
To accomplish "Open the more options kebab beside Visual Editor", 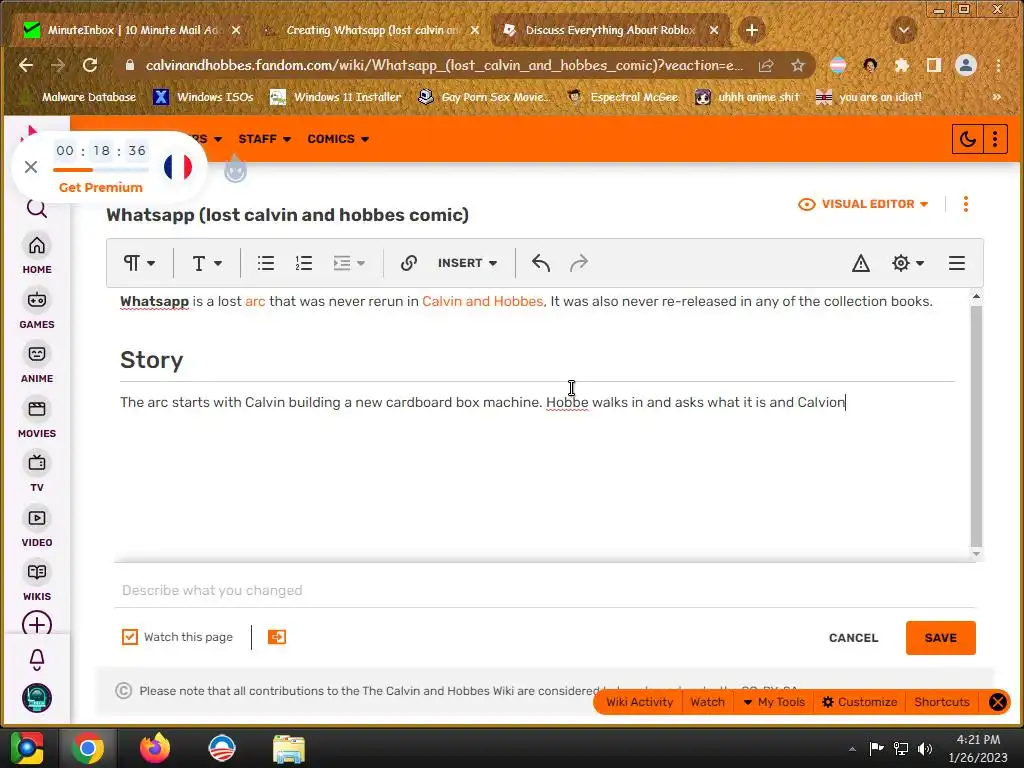I will coord(966,204).
